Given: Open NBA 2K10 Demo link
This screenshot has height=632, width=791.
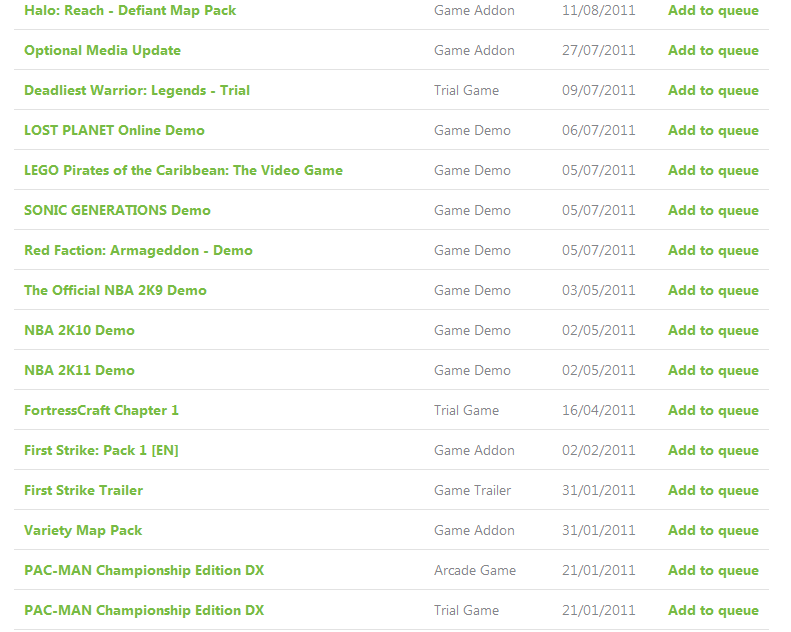Looking at the screenshot, I should 80,330.
